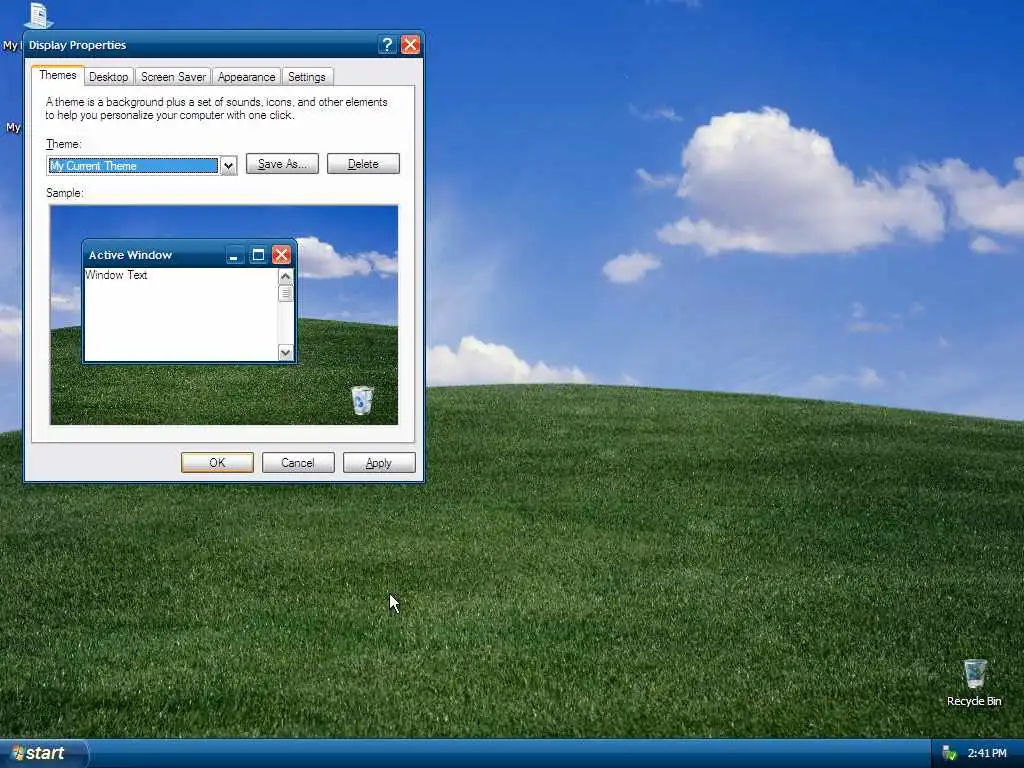1024x768 pixels.
Task: Click the sample window scroll up arrow
Action: tap(285, 277)
